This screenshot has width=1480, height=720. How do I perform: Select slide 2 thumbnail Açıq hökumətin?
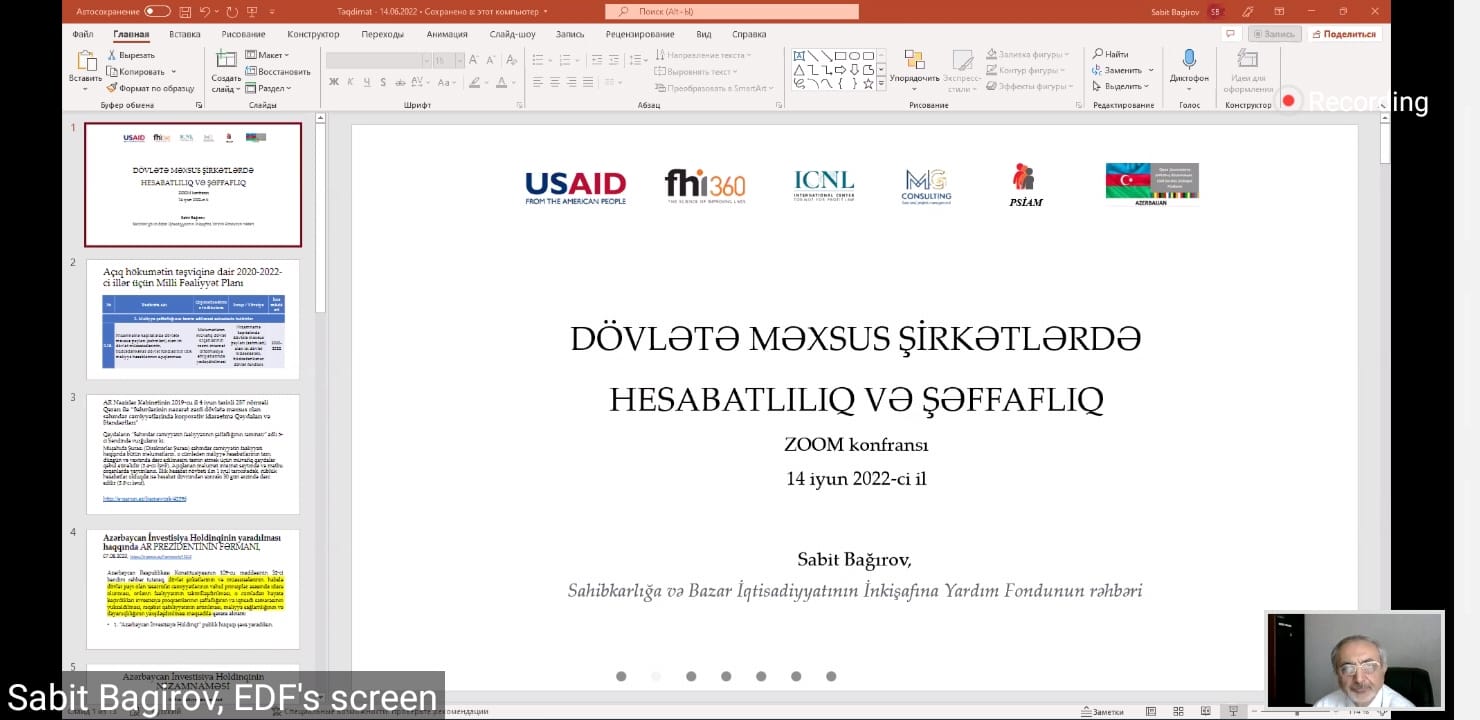193,320
